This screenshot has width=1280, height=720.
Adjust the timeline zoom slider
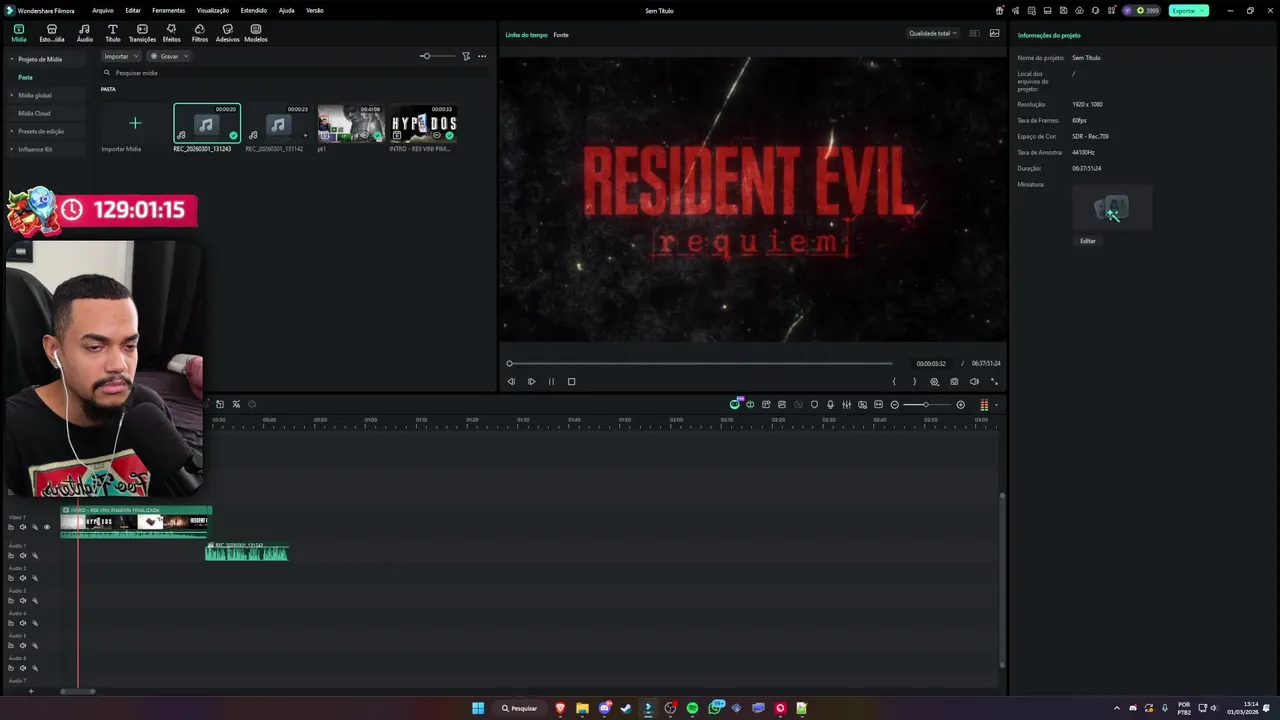(927, 404)
